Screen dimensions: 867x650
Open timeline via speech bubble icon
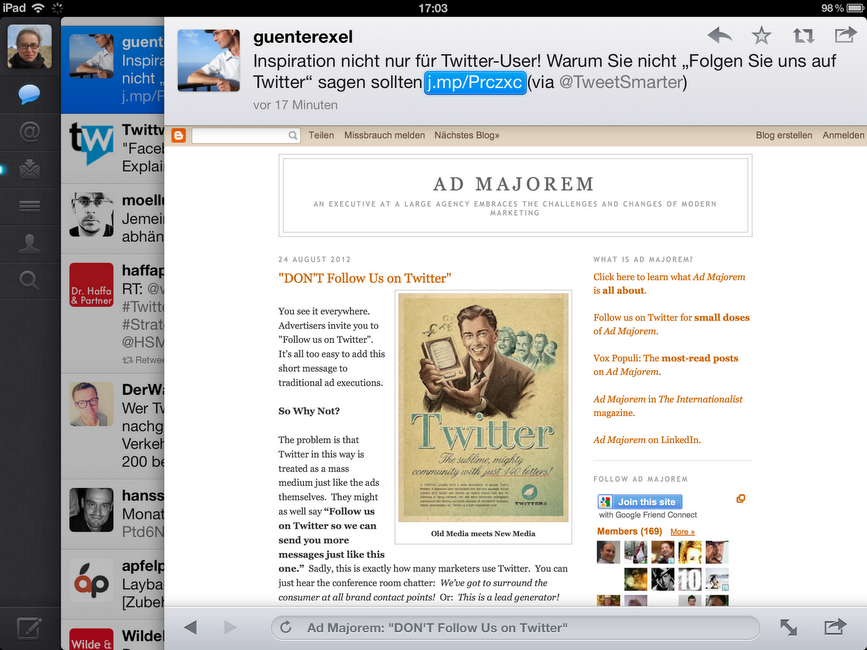(29, 95)
